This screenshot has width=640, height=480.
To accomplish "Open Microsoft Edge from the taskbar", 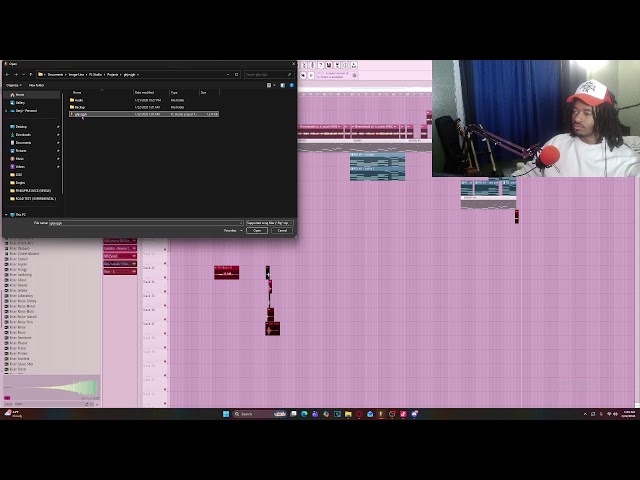I will 304,414.
